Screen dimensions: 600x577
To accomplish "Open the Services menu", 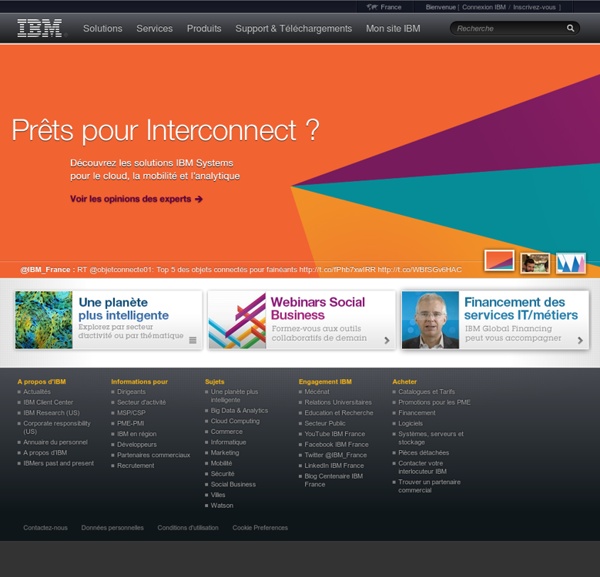I will coord(155,29).
